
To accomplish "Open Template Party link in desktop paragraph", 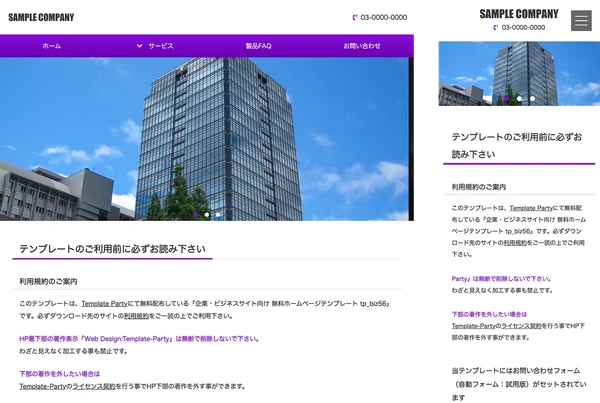I will (x=104, y=303).
